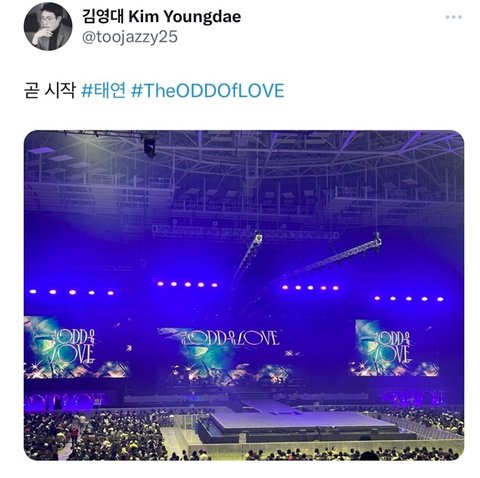
Task: Click the rightmost row of pink stage lights
Action: [409, 299]
